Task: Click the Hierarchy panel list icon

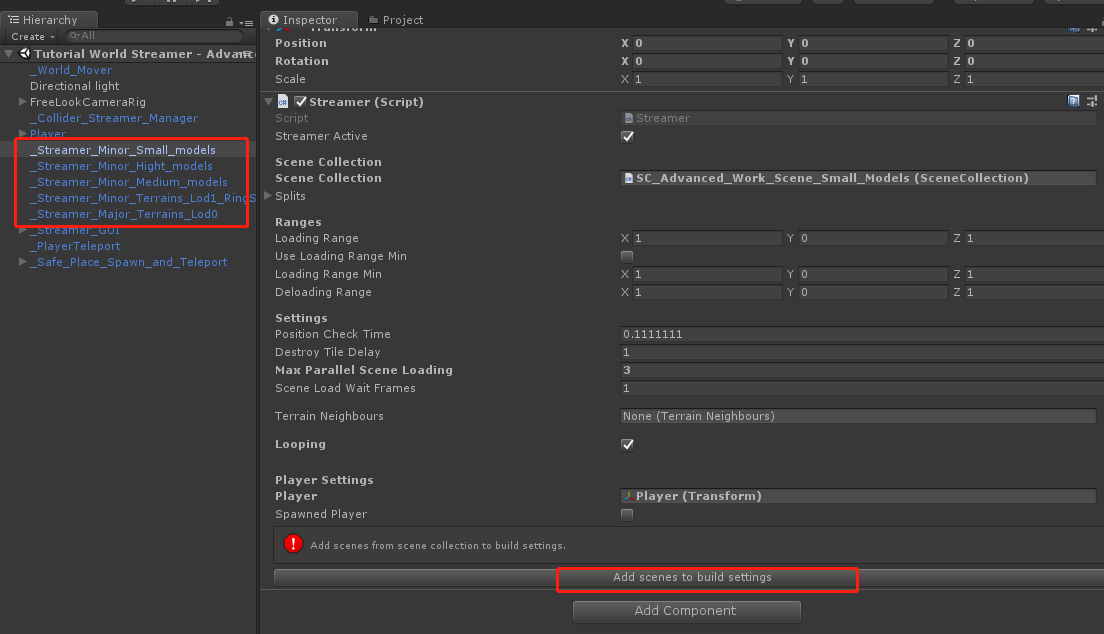Action: 13,19
